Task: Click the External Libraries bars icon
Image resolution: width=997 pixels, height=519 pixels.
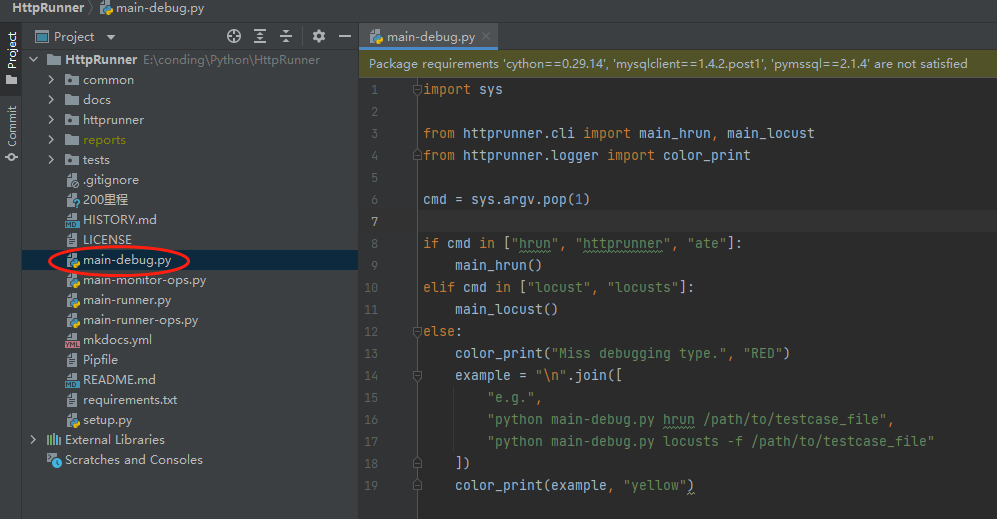Action: (54, 439)
